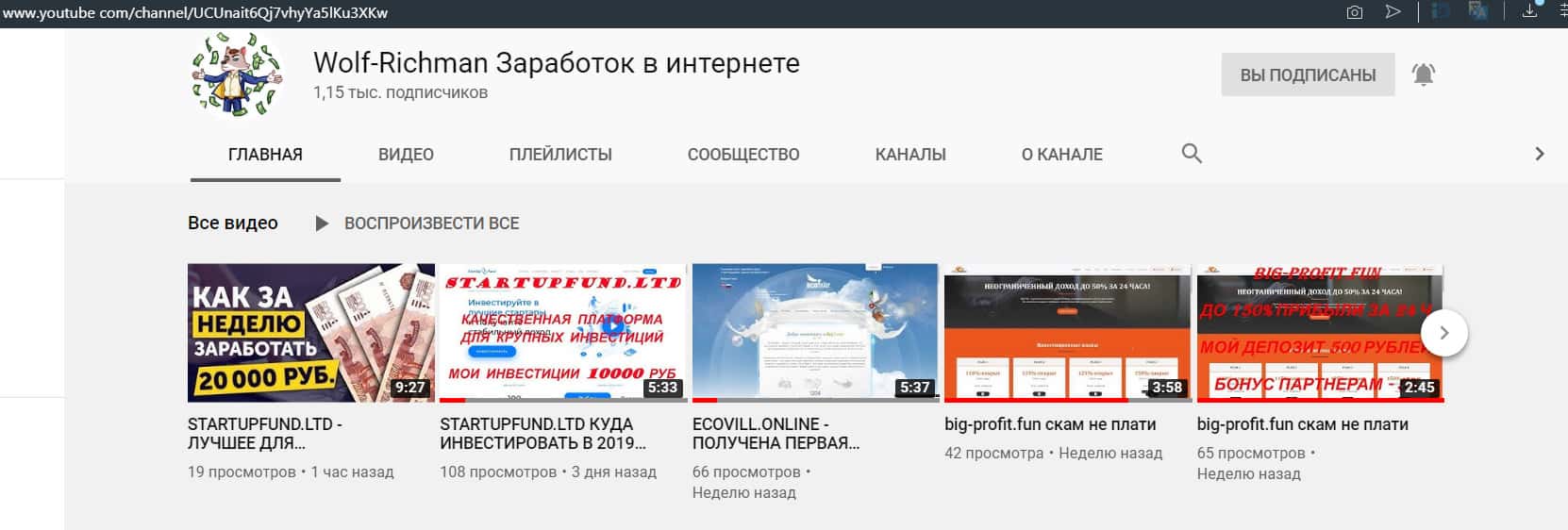Click title 'ECOVILL.ONLINE - ПОЛУЧЕНА ПЕРВАЯ...'
The height and width of the screenshot is (530, 1568).
click(x=776, y=434)
